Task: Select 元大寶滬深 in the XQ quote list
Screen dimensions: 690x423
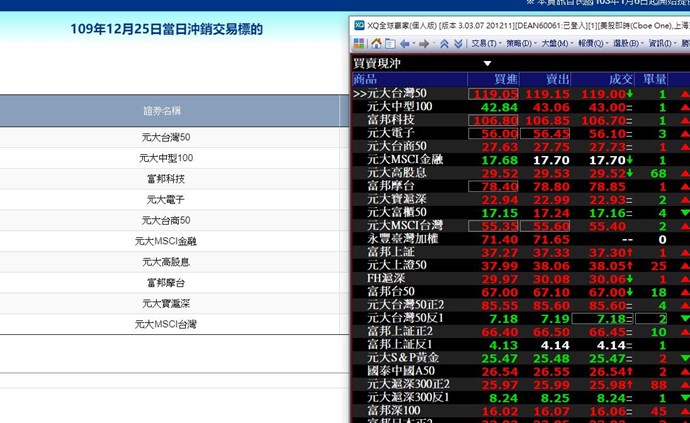Action: coord(521,199)
